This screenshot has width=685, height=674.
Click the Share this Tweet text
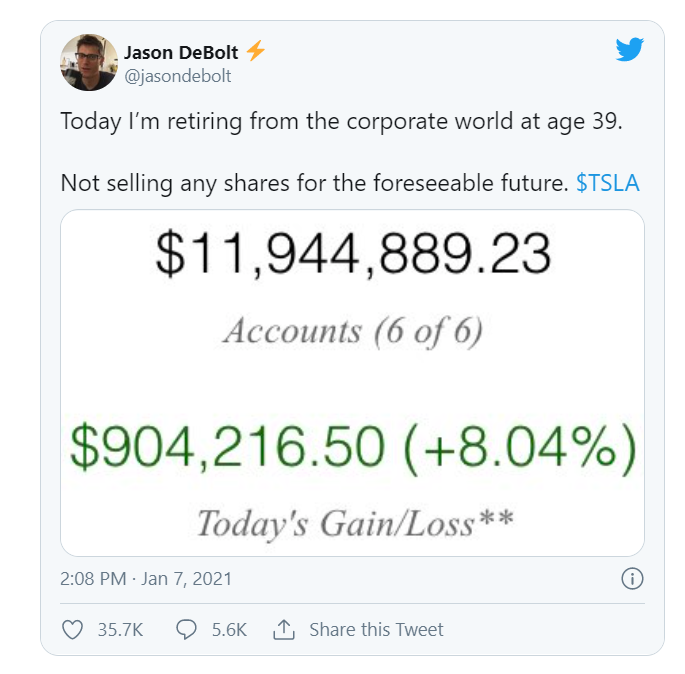click(x=376, y=630)
